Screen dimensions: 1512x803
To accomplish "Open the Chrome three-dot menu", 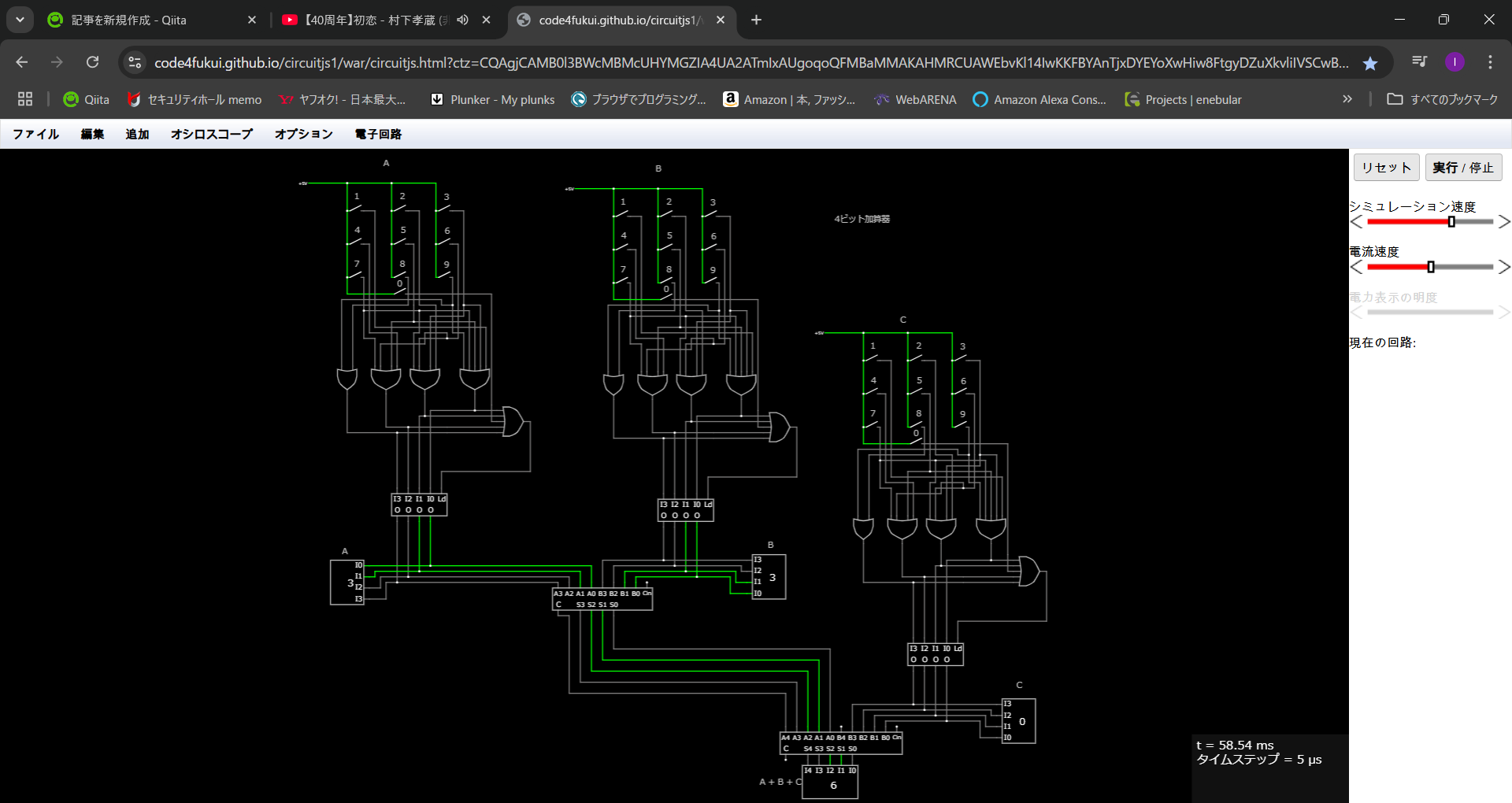I will (x=1490, y=62).
